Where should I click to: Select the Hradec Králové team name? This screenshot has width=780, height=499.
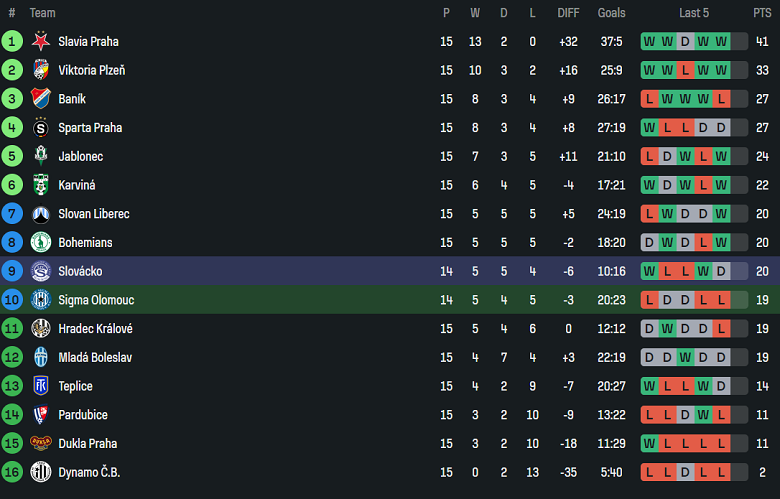pos(96,329)
